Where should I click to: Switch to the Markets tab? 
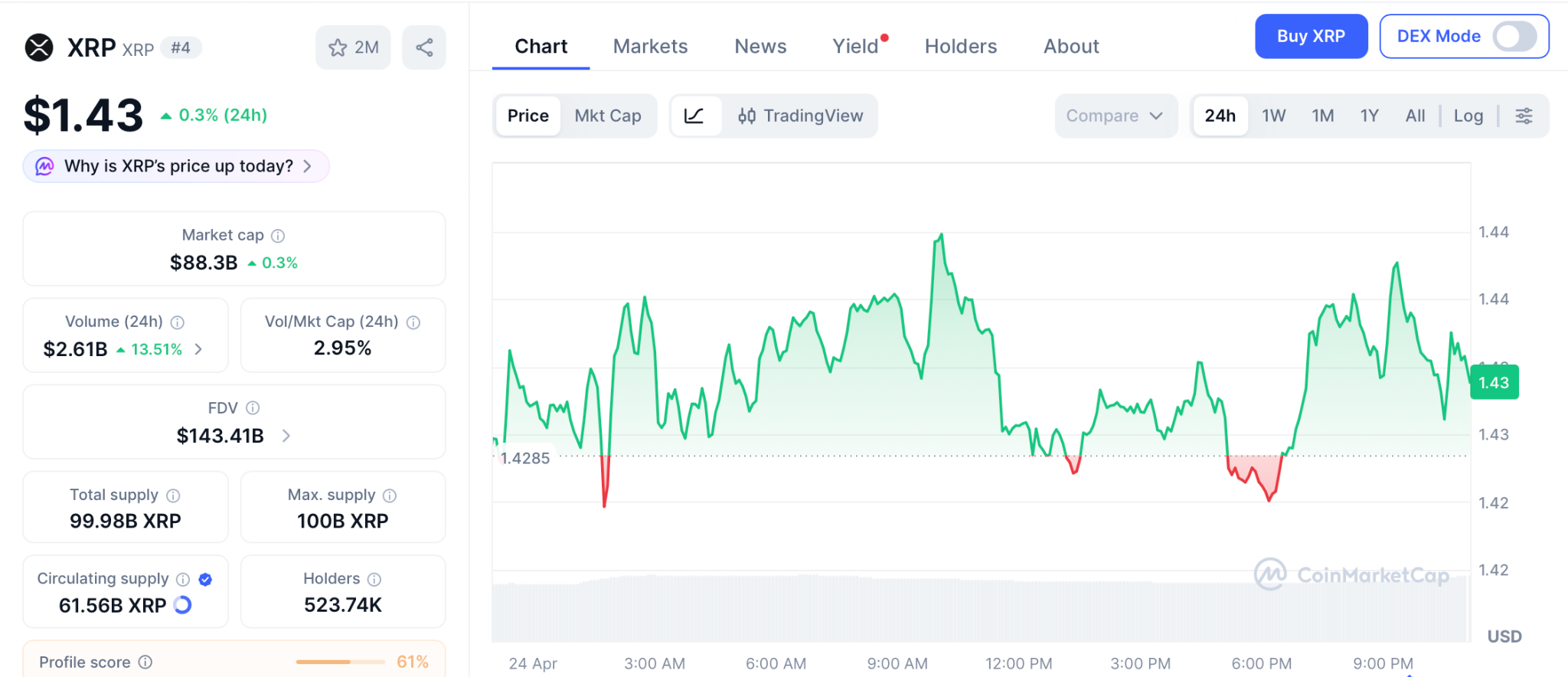(650, 46)
